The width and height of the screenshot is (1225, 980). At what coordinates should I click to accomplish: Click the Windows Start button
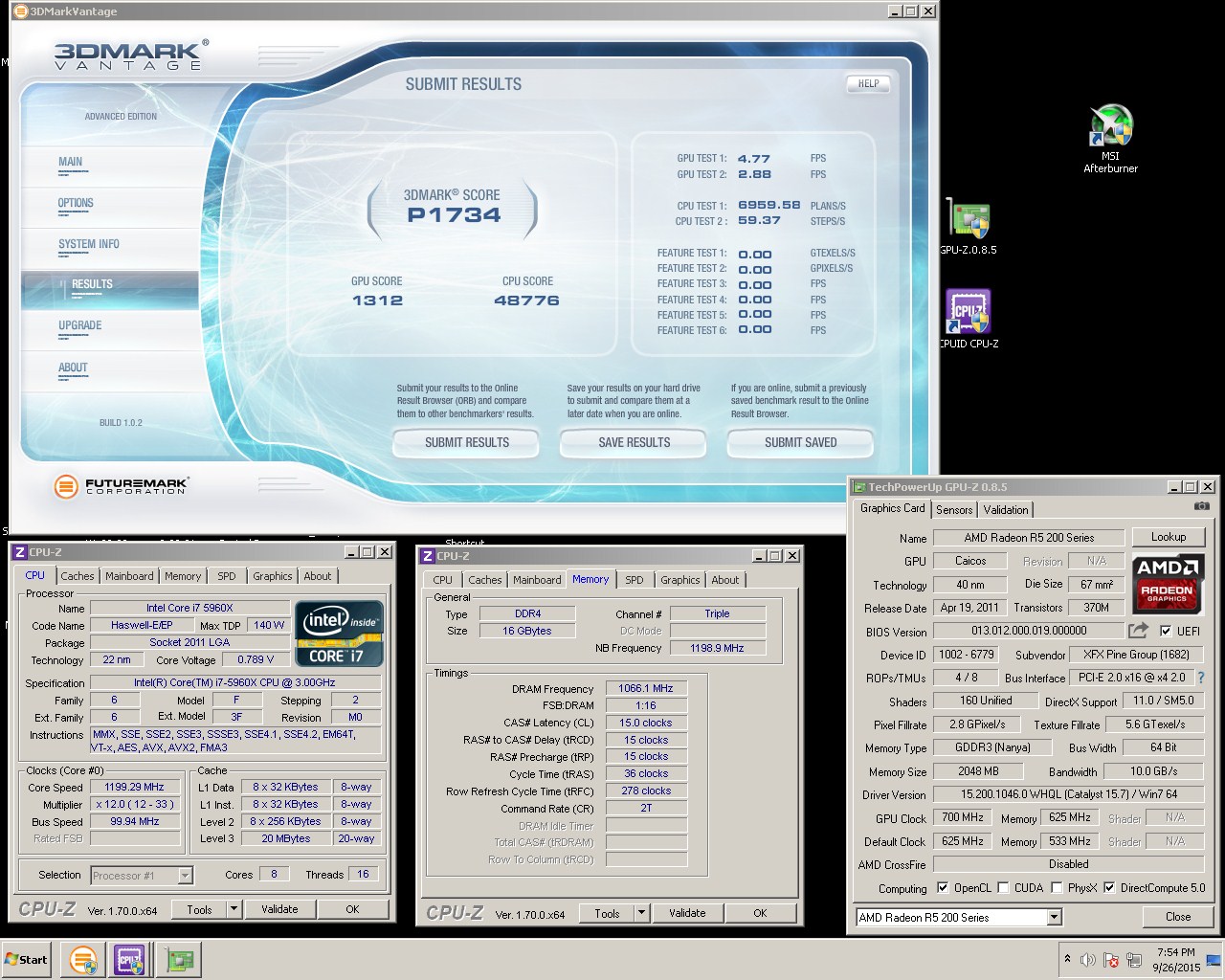(27, 959)
